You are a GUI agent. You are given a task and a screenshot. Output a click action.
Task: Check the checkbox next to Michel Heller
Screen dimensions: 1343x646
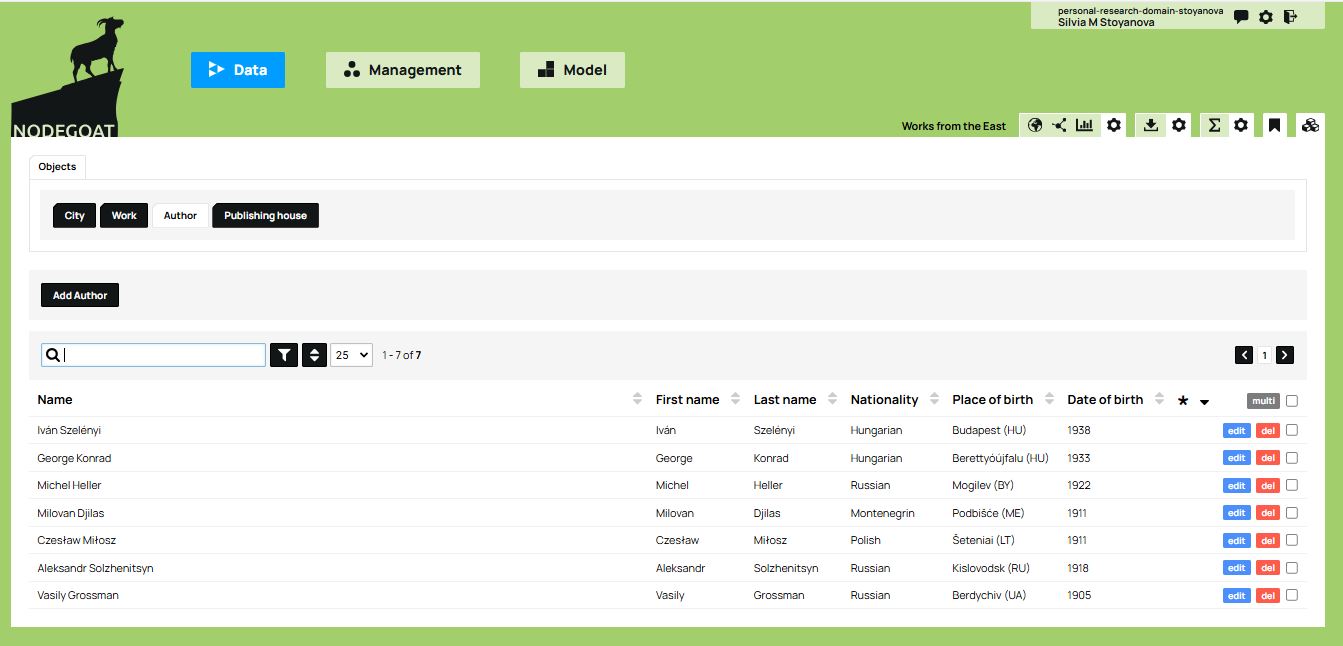pos(1293,485)
